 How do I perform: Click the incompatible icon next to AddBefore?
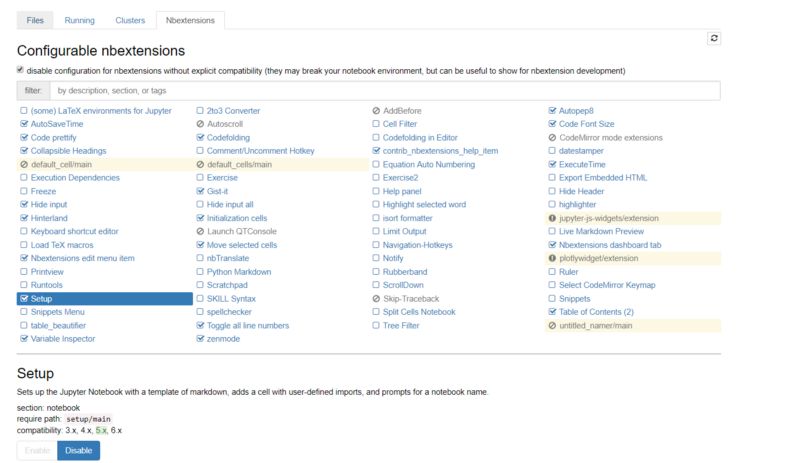tap(376, 111)
